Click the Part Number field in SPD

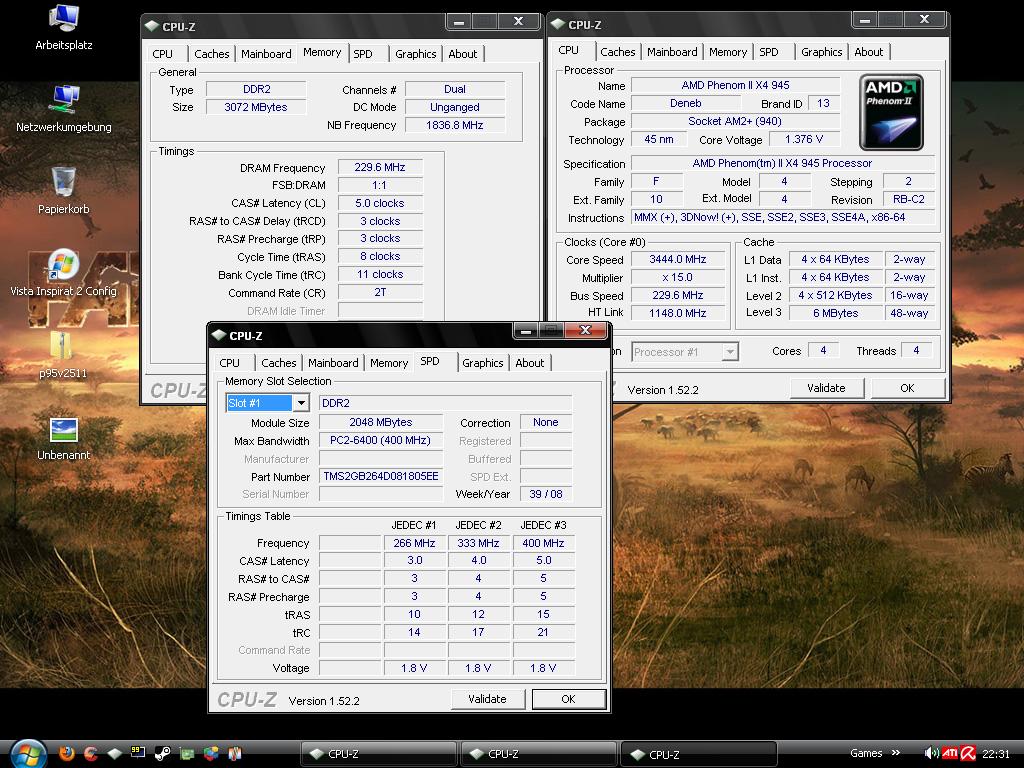coord(380,477)
